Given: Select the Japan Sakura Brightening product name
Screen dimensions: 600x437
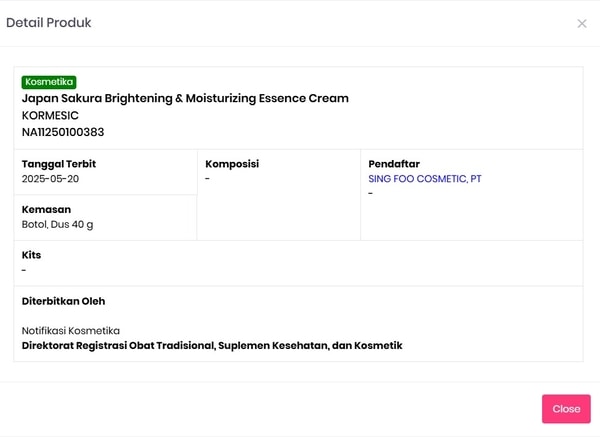Looking at the screenshot, I should pyautogui.click(x=185, y=98).
